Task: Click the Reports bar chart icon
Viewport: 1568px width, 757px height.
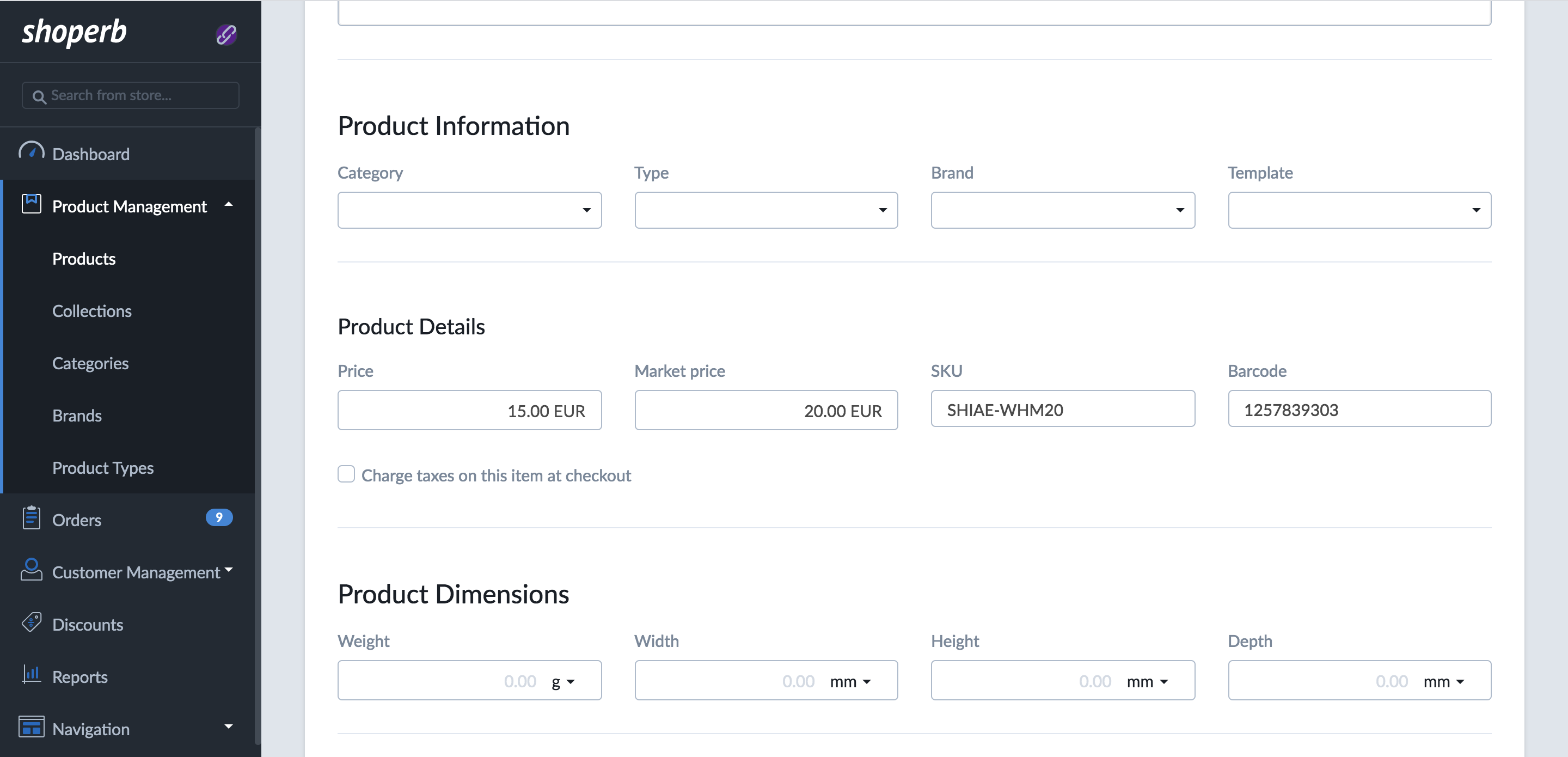Action: pyautogui.click(x=31, y=674)
